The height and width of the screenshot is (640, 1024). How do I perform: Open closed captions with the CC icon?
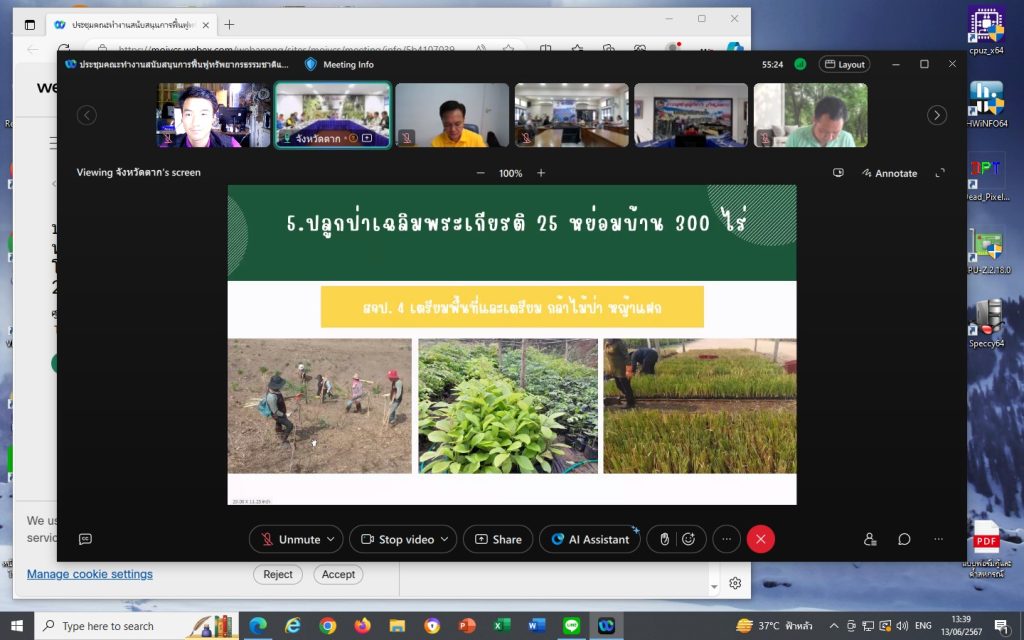85,539
